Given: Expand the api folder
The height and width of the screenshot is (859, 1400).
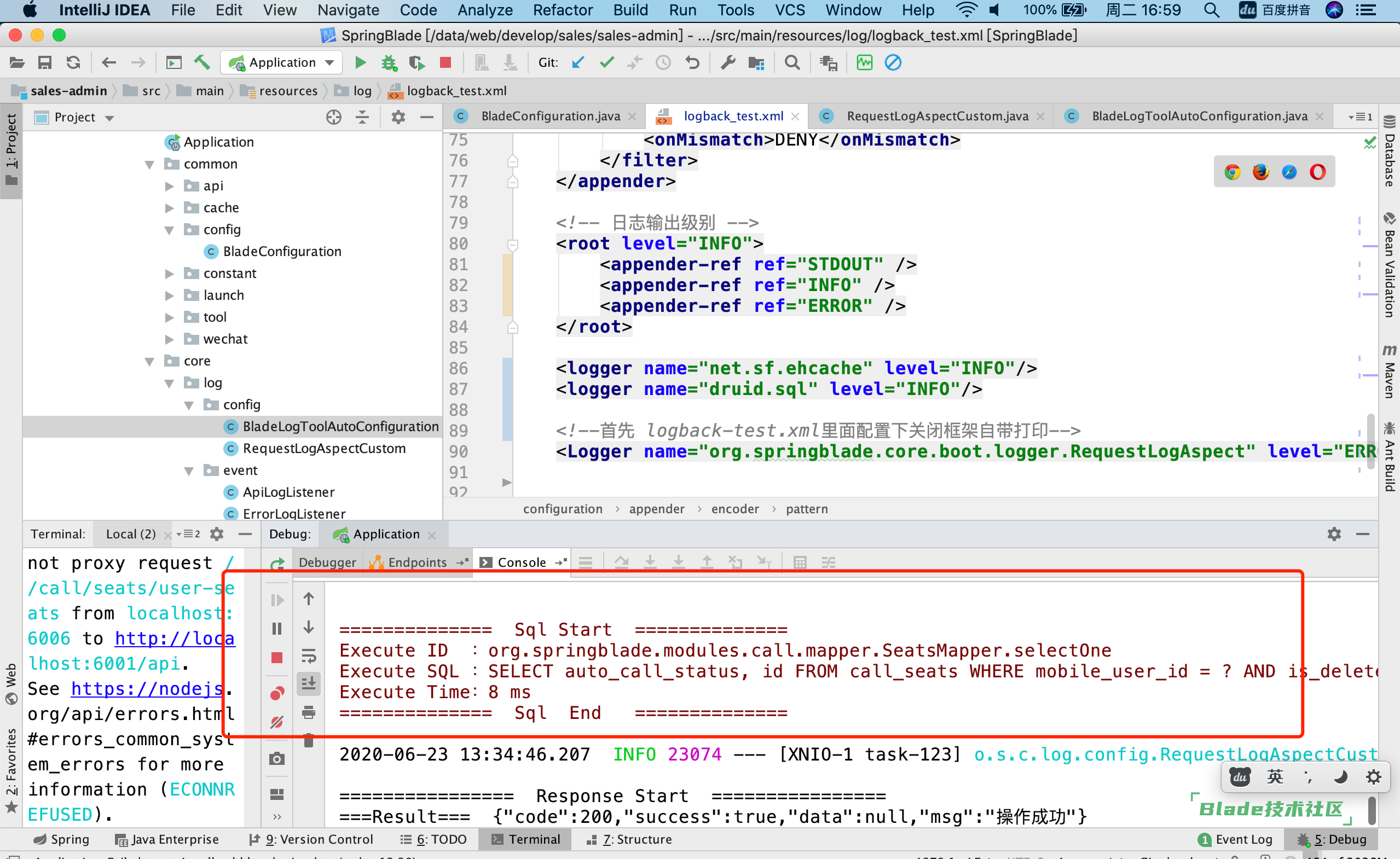Looking at the screenshot, I should pos(169,187).
